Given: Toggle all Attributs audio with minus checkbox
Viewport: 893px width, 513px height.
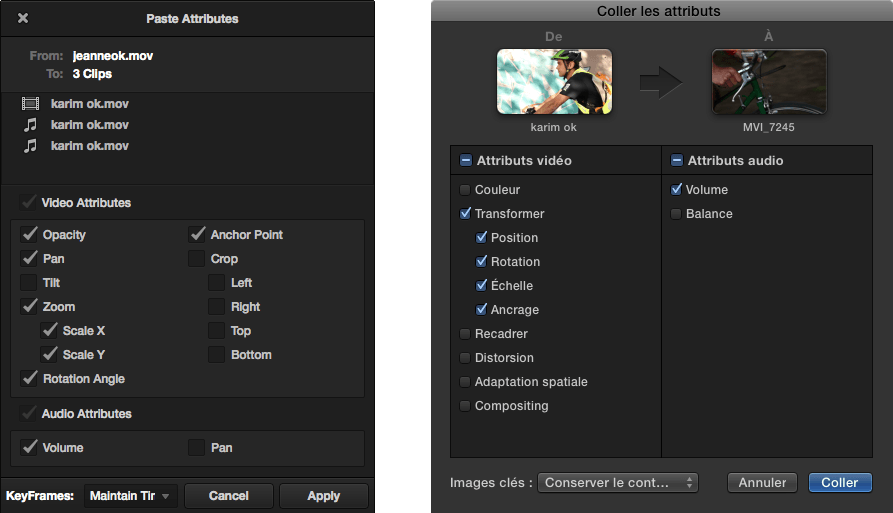Looking at the screenshot, I should tap(677, 161).
